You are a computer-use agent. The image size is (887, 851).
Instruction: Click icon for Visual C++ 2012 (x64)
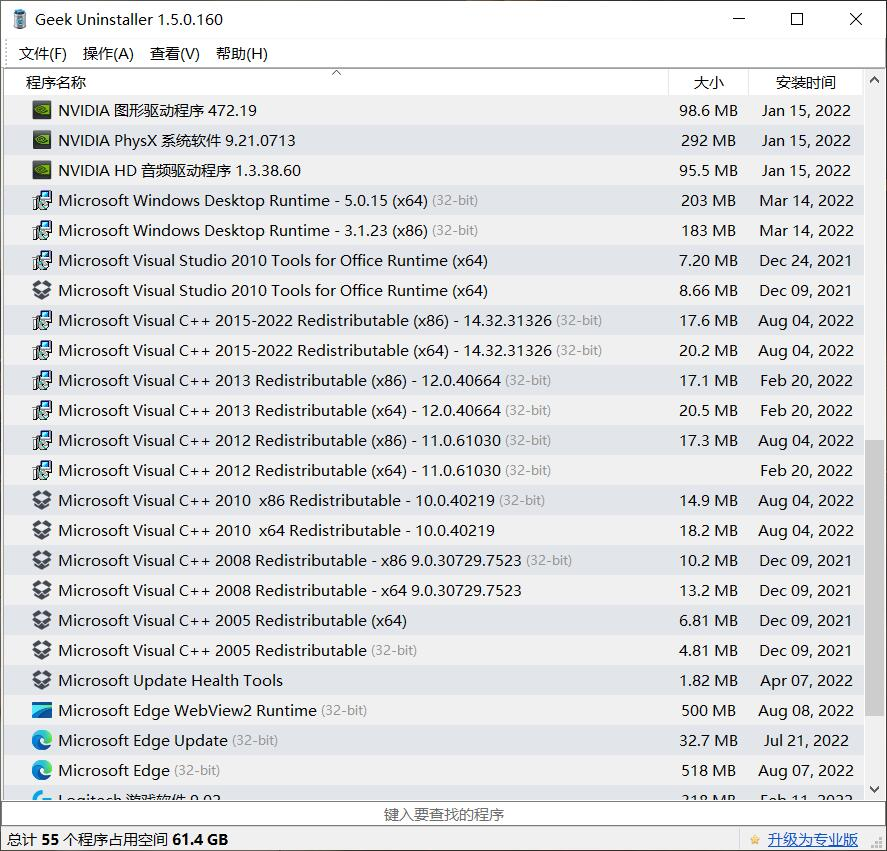[x=42, y=470]
